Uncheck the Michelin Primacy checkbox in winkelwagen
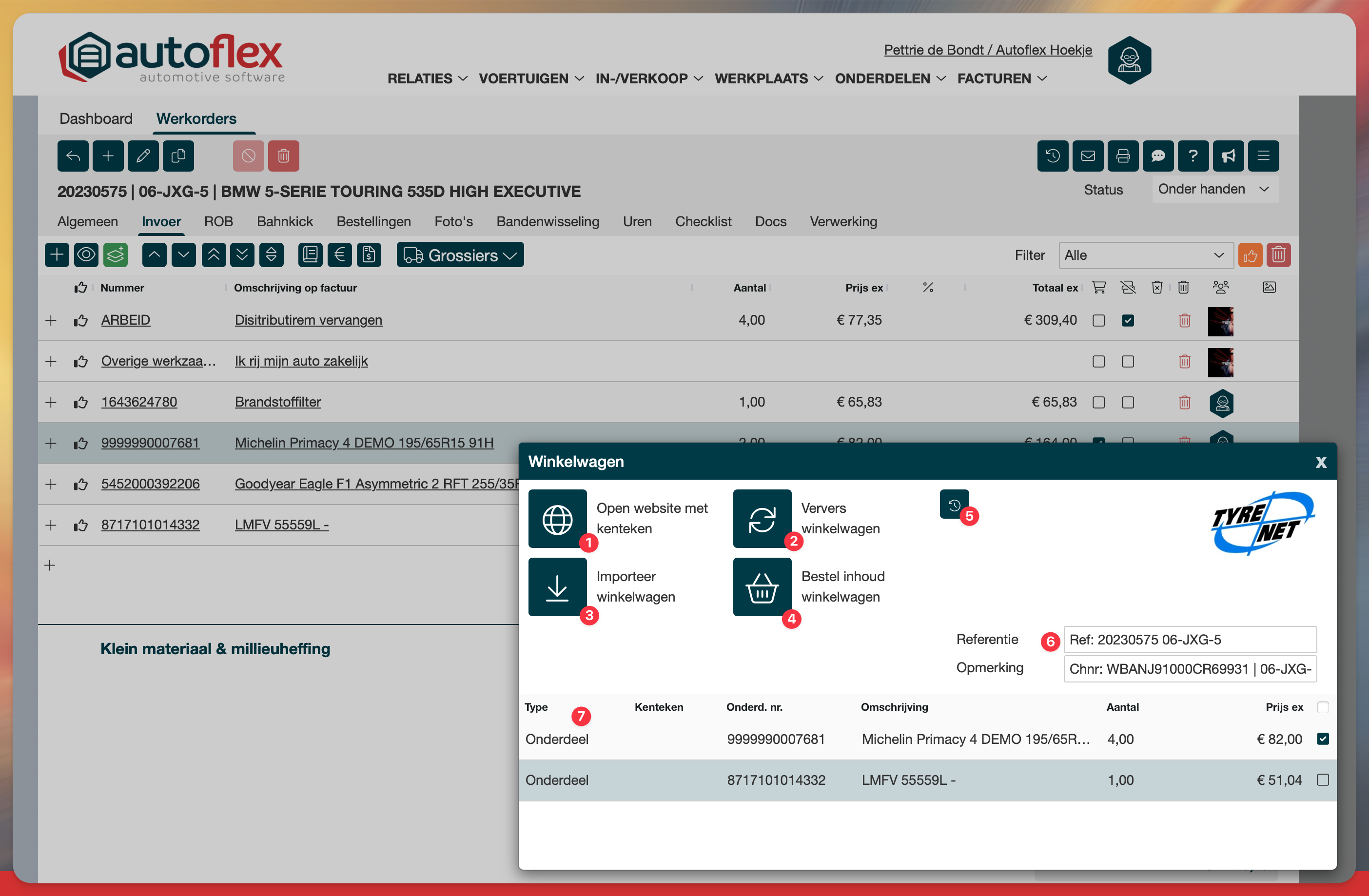Screen dimensions: 1369x896 (x=1322, y=739)
